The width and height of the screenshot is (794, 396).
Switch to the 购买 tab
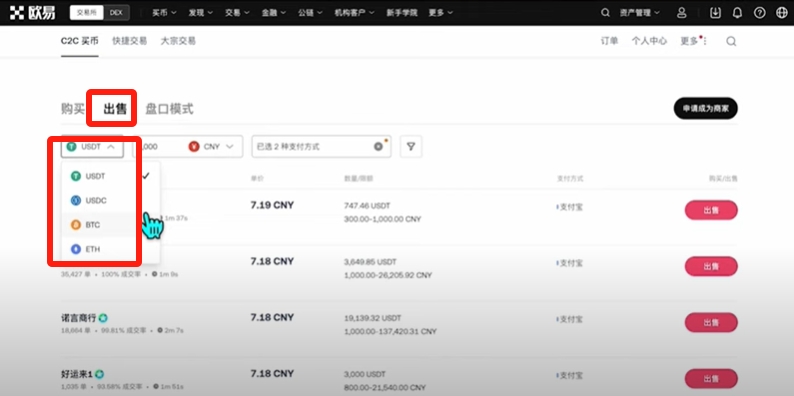click(73, 109)
